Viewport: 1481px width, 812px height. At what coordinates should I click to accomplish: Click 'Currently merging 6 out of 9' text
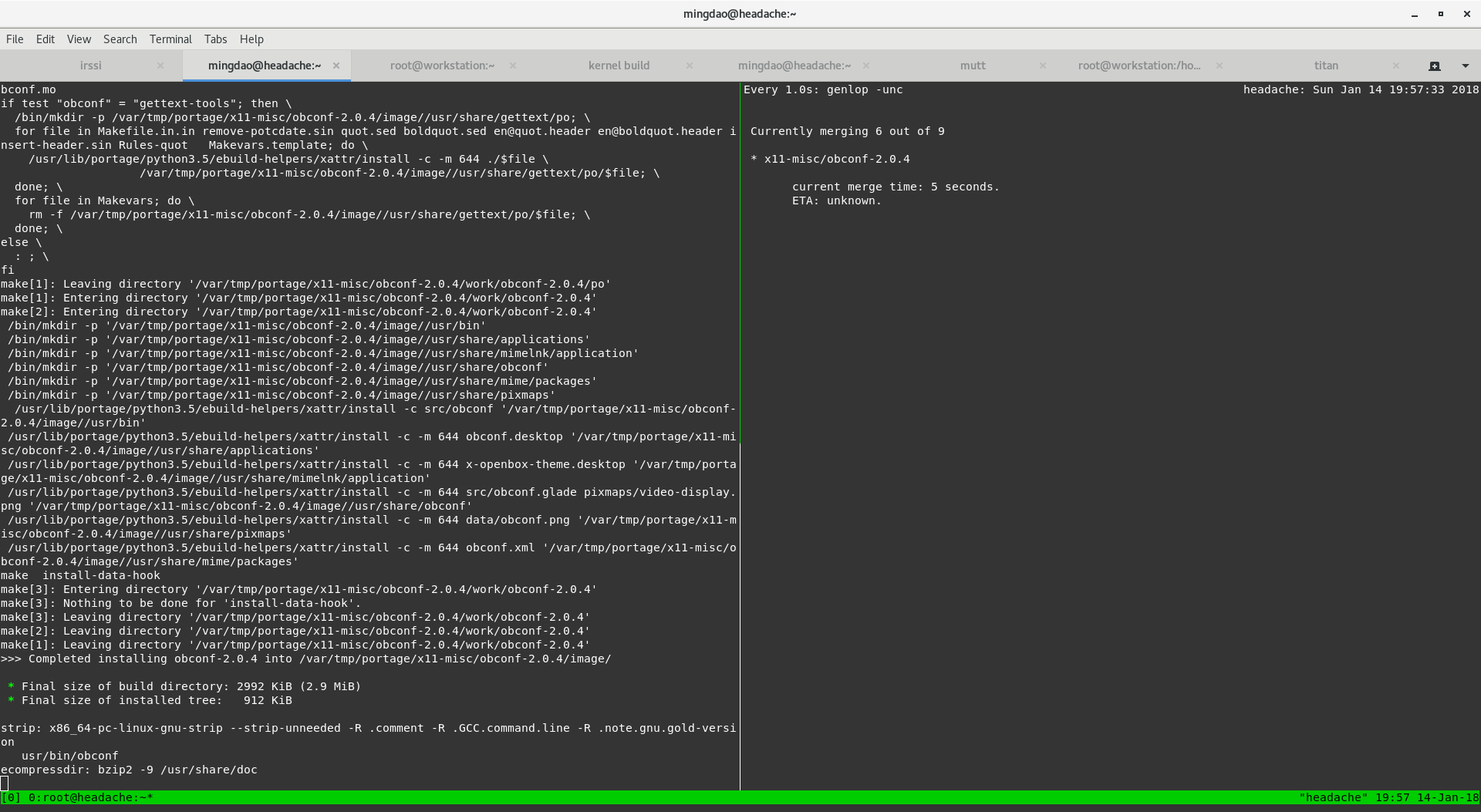(848, 131)
